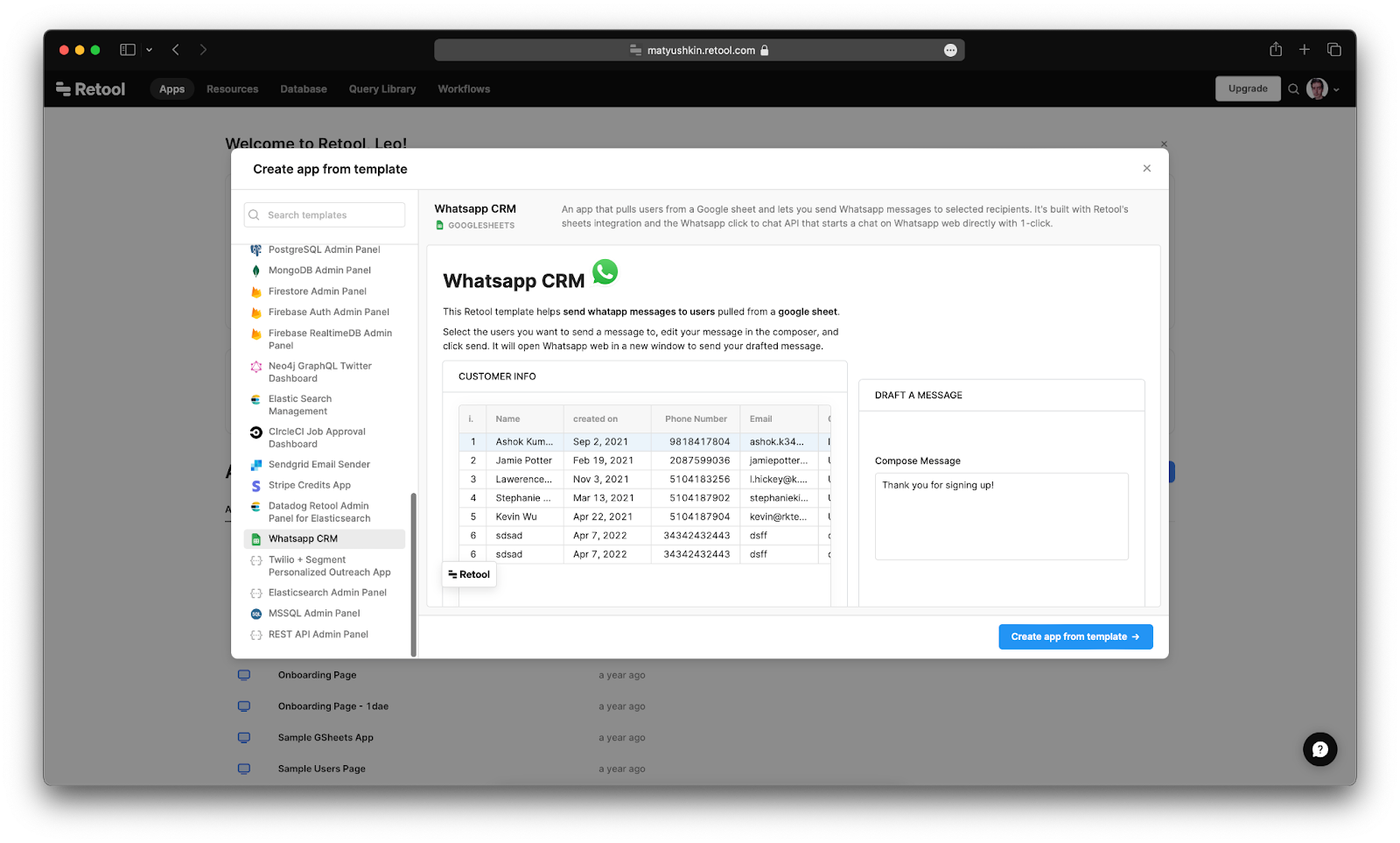Click the page options ellipsis in address bar
Viewport: 1400px width, 843px height.
click(950, 51)
